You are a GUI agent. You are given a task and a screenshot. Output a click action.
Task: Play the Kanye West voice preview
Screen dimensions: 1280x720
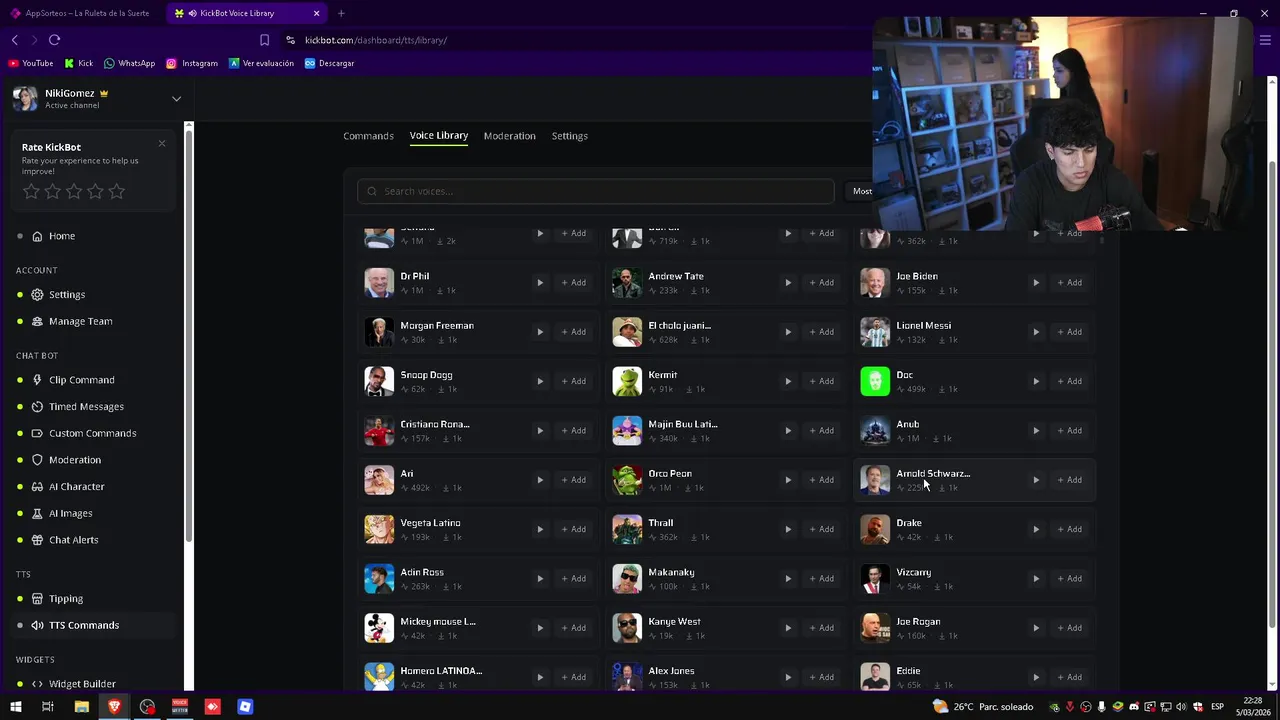click(x=788, y=628)
